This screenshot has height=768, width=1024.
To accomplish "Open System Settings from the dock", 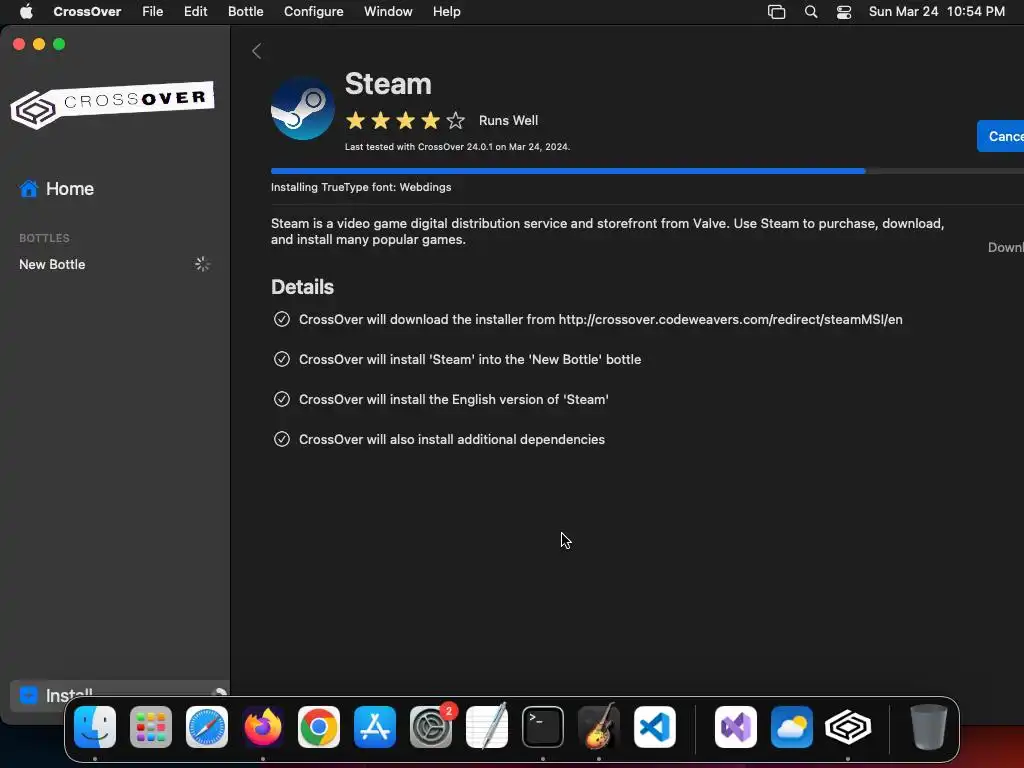I will [x=431, y=726].
